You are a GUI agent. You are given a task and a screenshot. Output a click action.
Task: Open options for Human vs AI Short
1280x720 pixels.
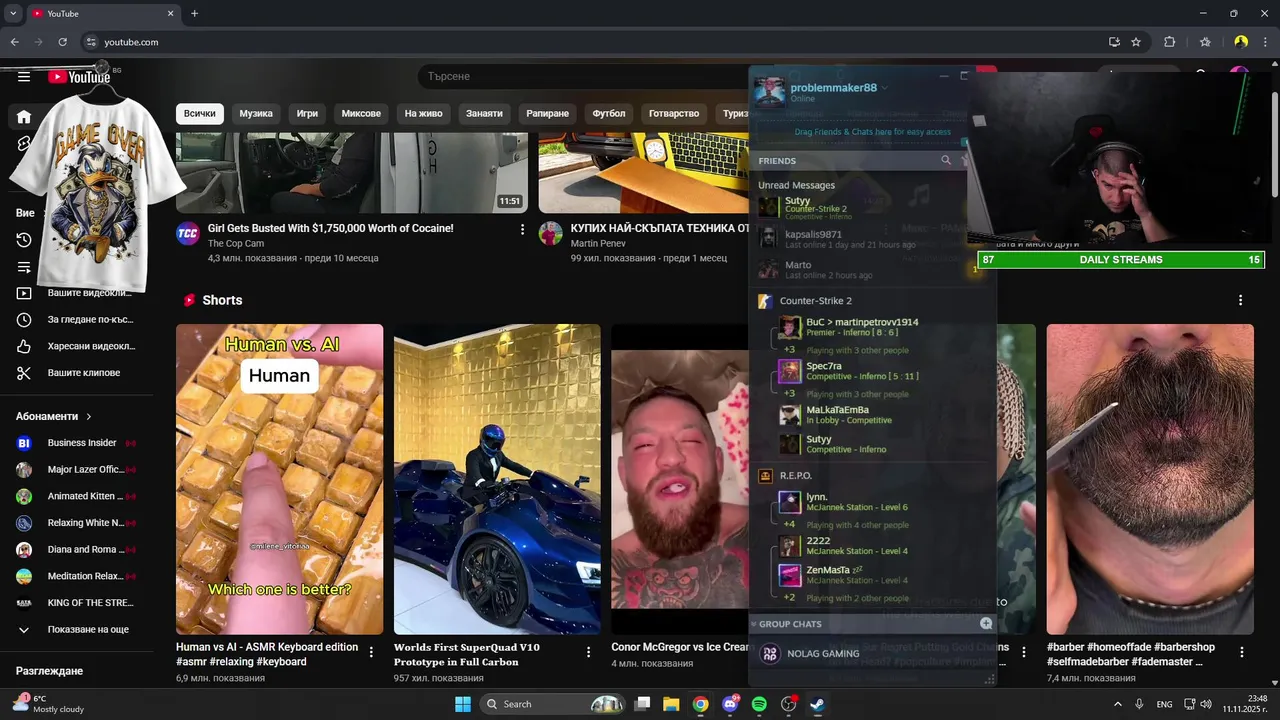pos(371,652)
